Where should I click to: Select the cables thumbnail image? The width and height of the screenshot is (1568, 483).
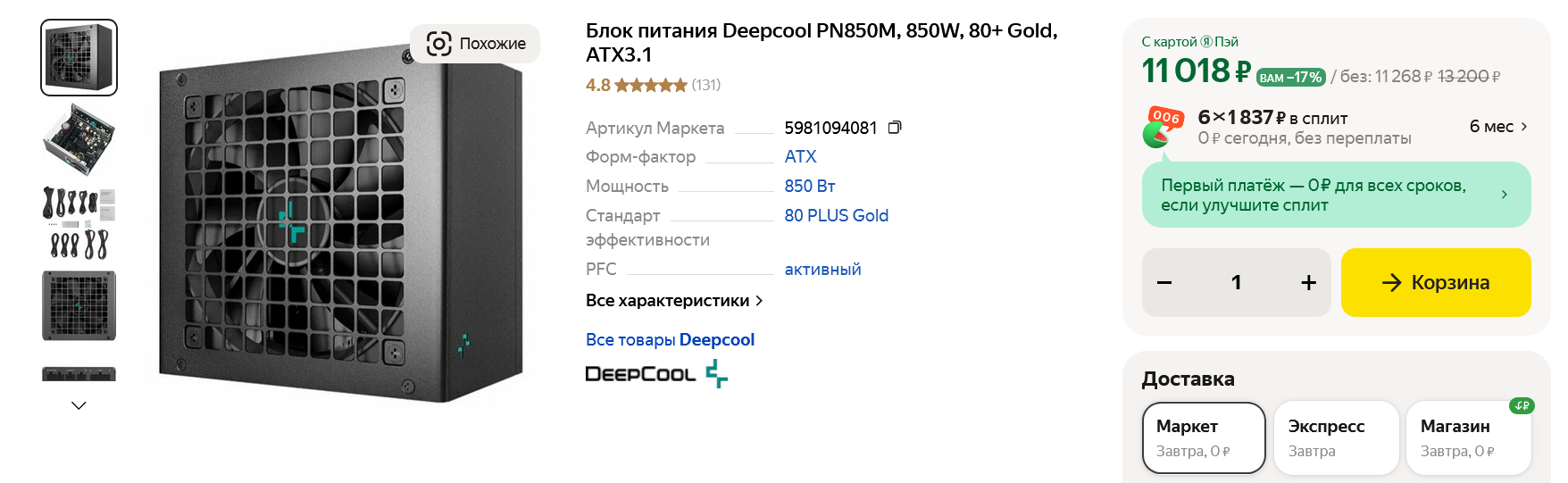pyautogui.click(x=79, y=222)
